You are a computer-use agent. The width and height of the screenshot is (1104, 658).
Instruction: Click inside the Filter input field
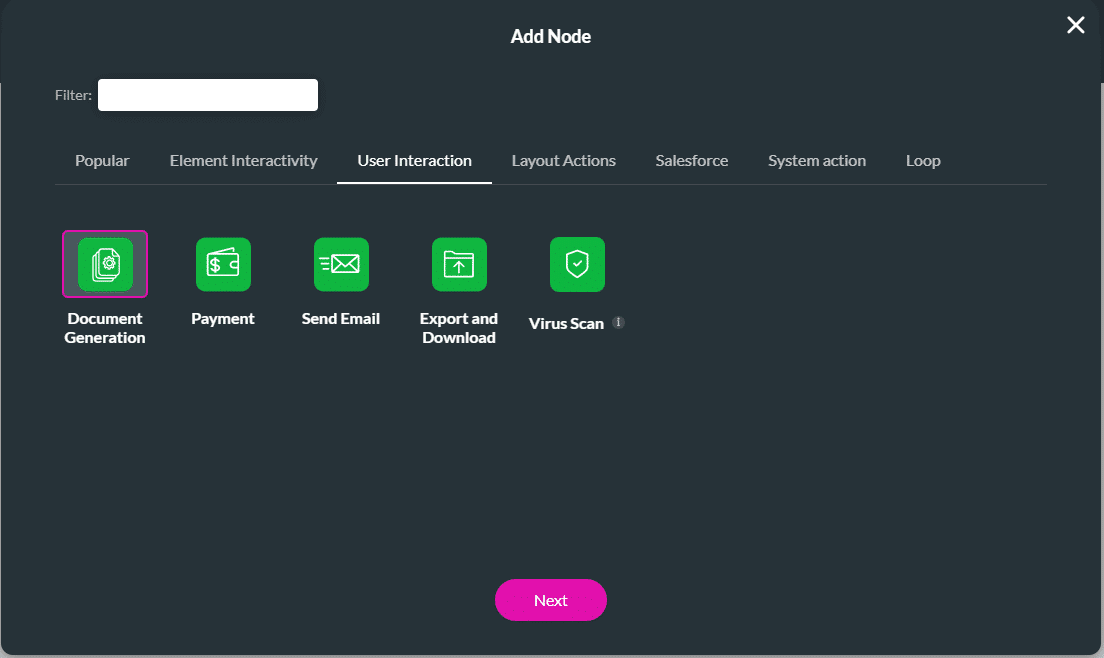(207, 94)
